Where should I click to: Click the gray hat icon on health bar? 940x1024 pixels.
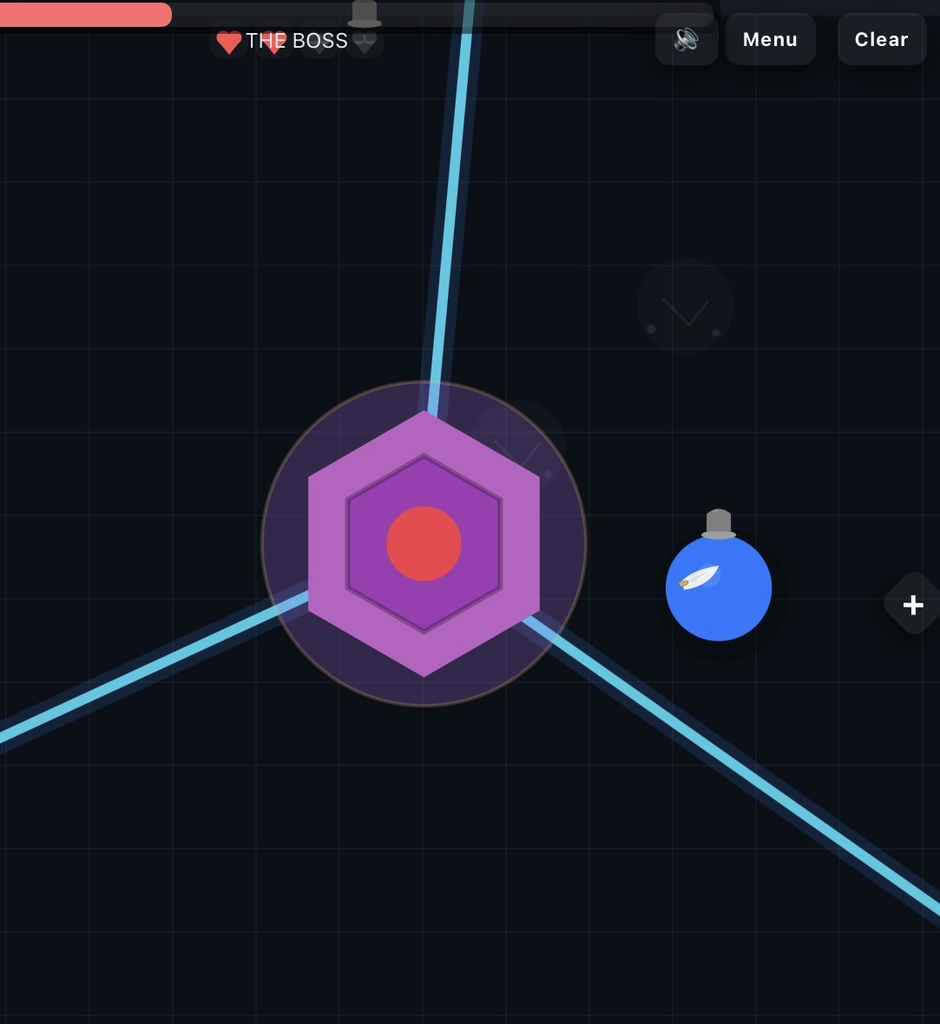pyautogui.click(x=365, y=14)
